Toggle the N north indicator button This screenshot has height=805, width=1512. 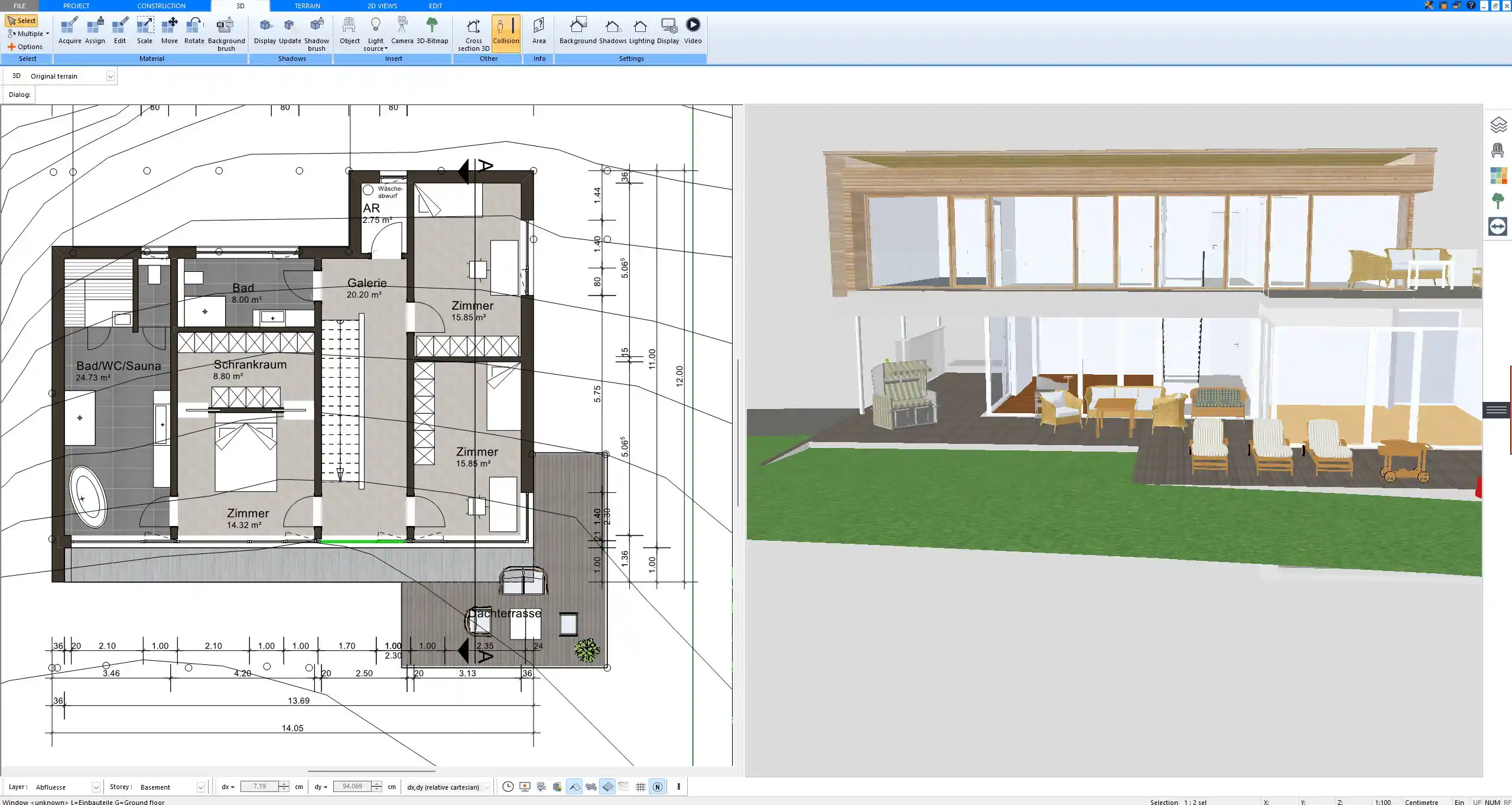point(657,787)
